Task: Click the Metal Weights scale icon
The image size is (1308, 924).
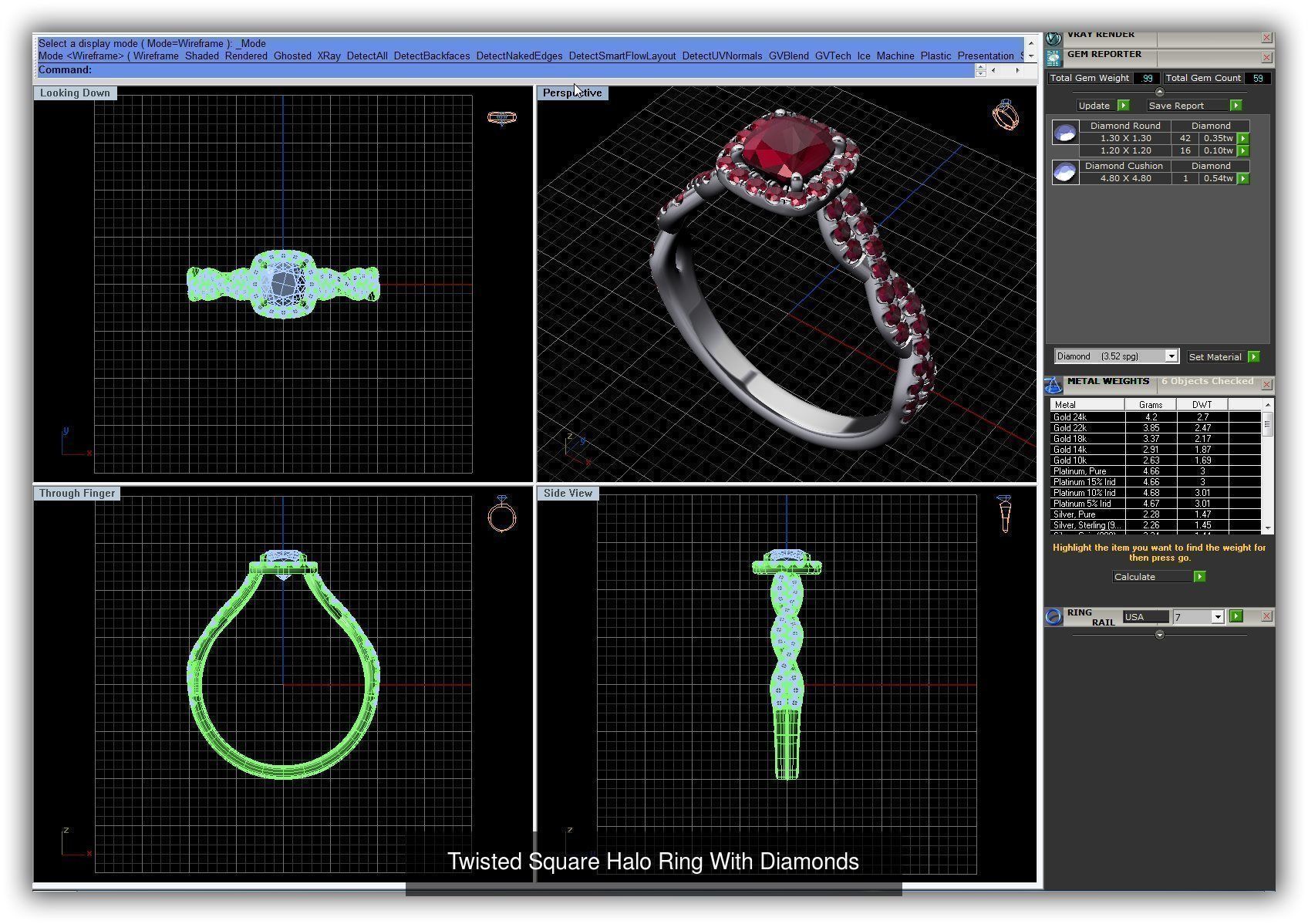Action: pos(1053,385)
